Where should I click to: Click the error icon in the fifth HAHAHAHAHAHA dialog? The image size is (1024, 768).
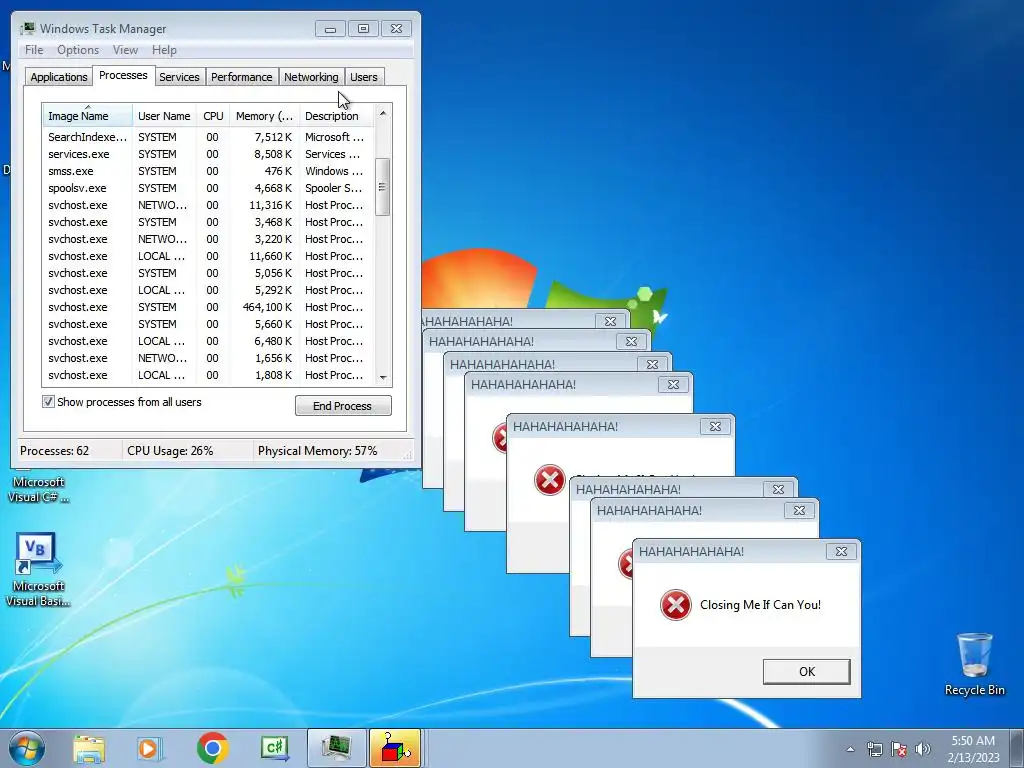click(550, 480)
